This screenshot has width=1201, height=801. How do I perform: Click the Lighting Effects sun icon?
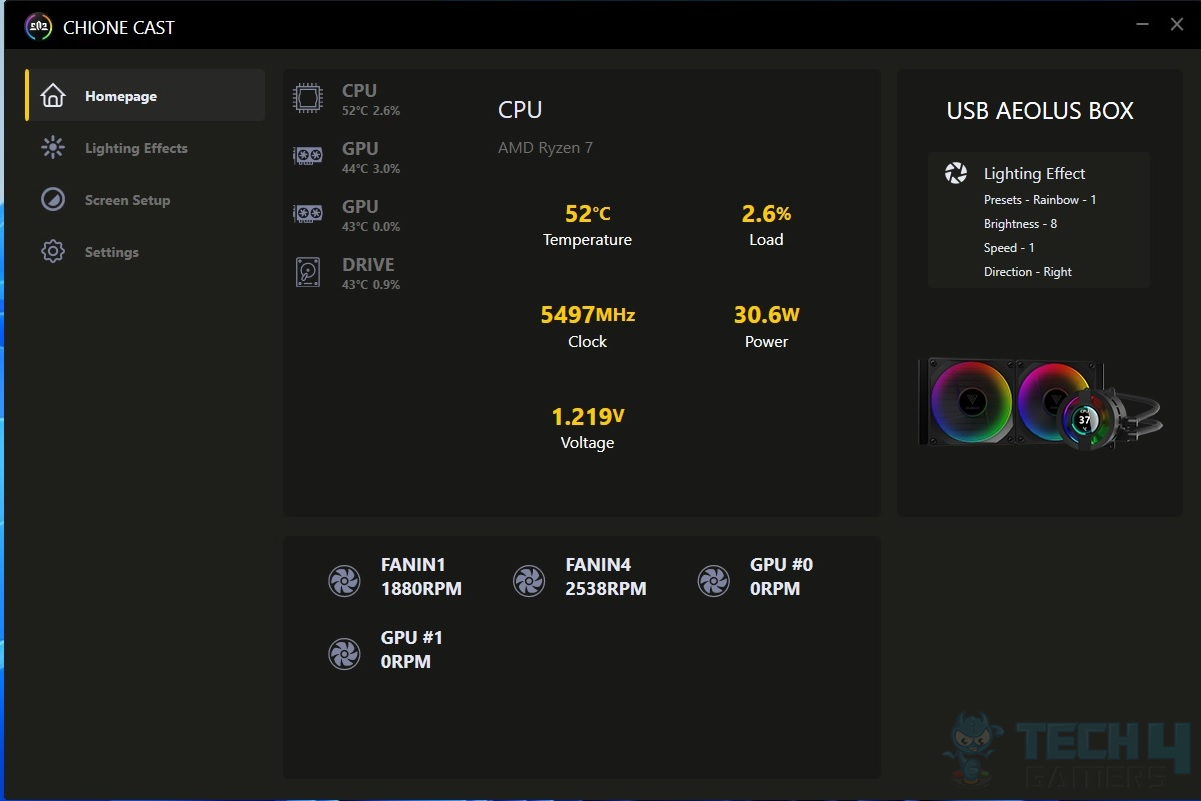(x=53, y=148)
